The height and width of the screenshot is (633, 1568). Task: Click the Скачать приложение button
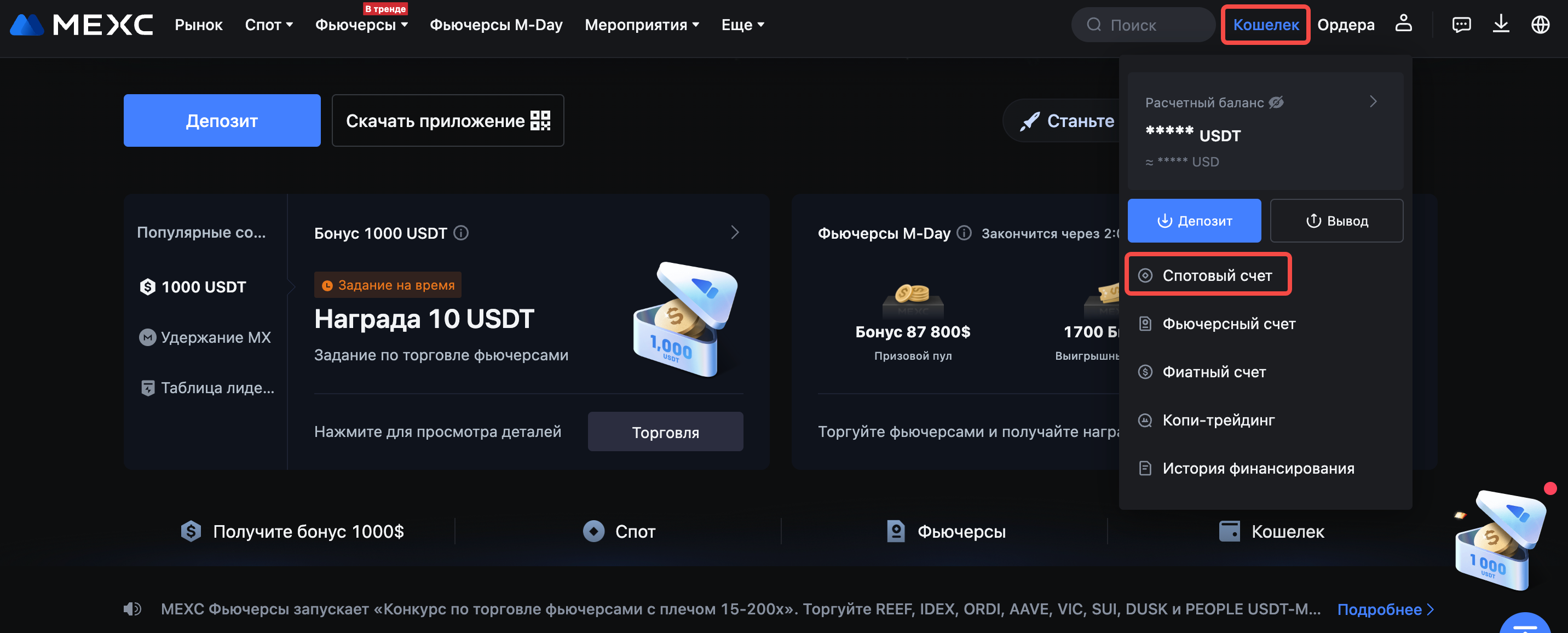448,120
